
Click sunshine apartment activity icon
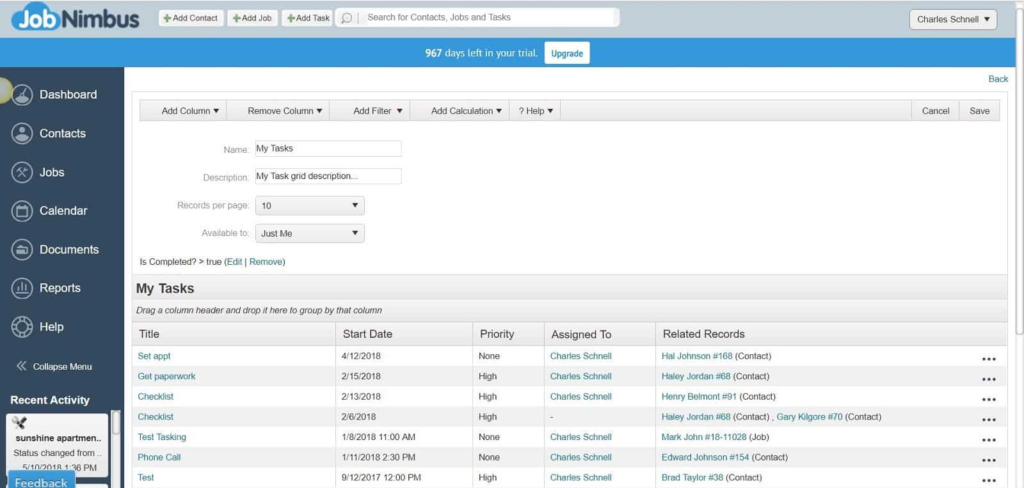pos(19,423)
